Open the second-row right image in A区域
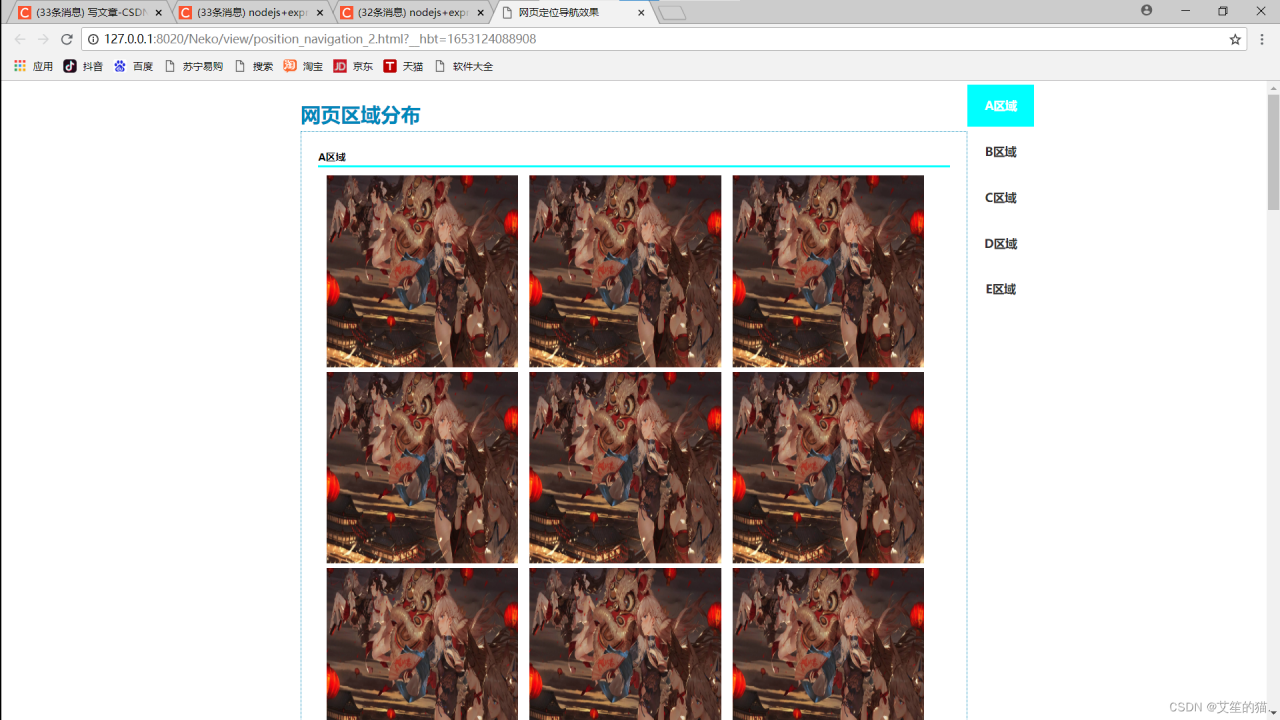The image size is (1280, 720). tap(828, 468)
